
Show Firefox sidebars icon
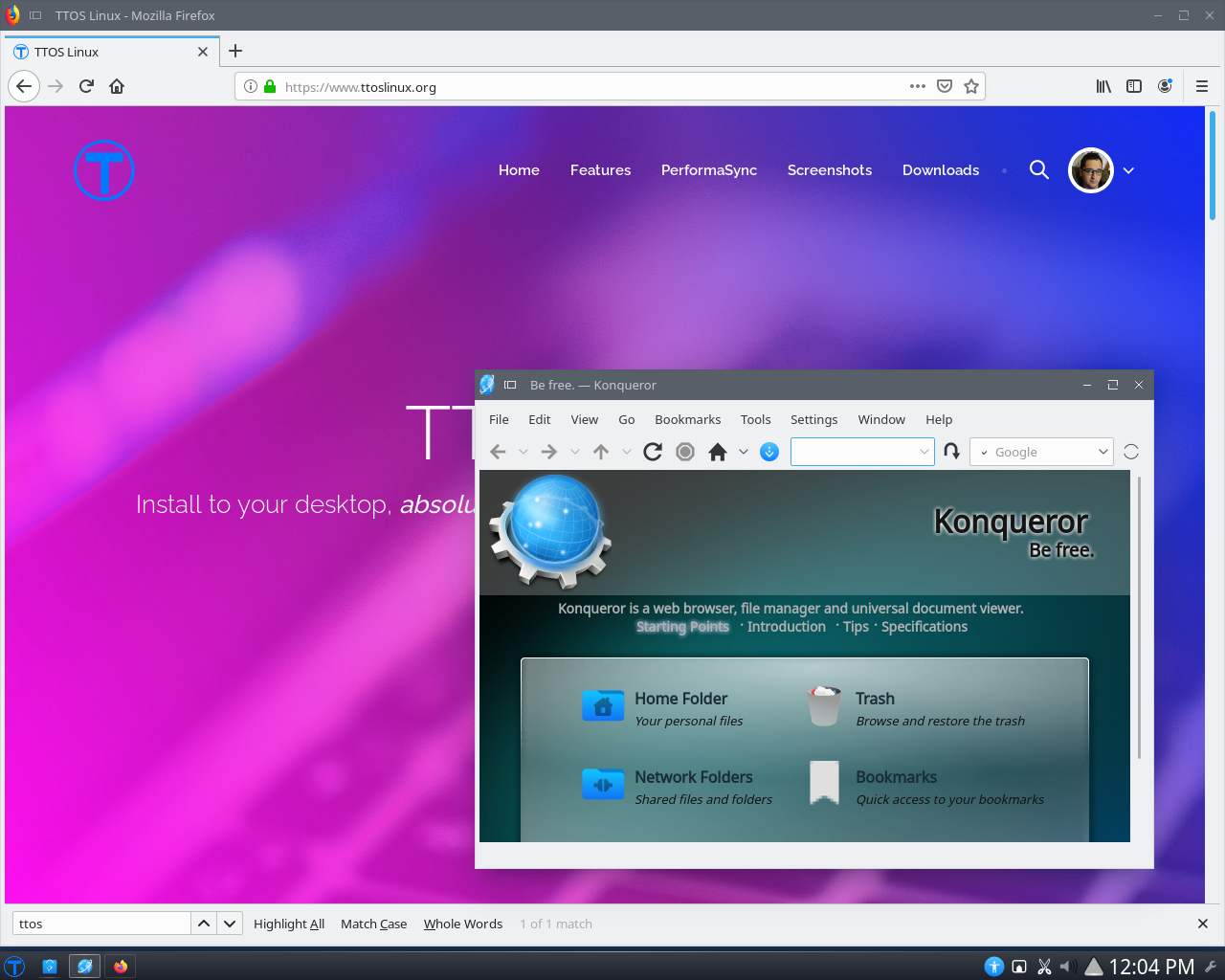(x=1134, y=86)
